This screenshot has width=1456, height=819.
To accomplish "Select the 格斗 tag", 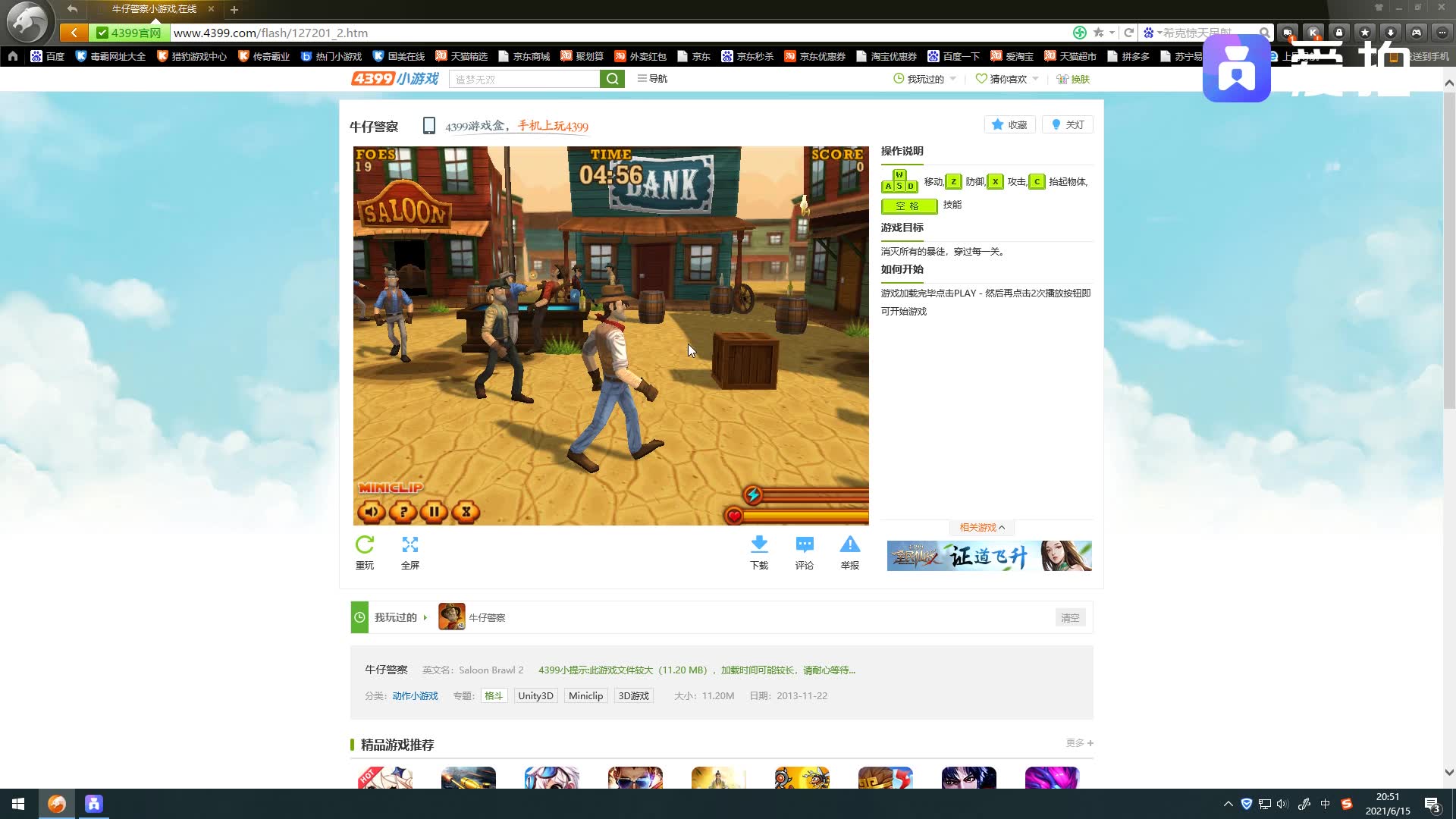I will pyautogui.click(x=494, y=696).
